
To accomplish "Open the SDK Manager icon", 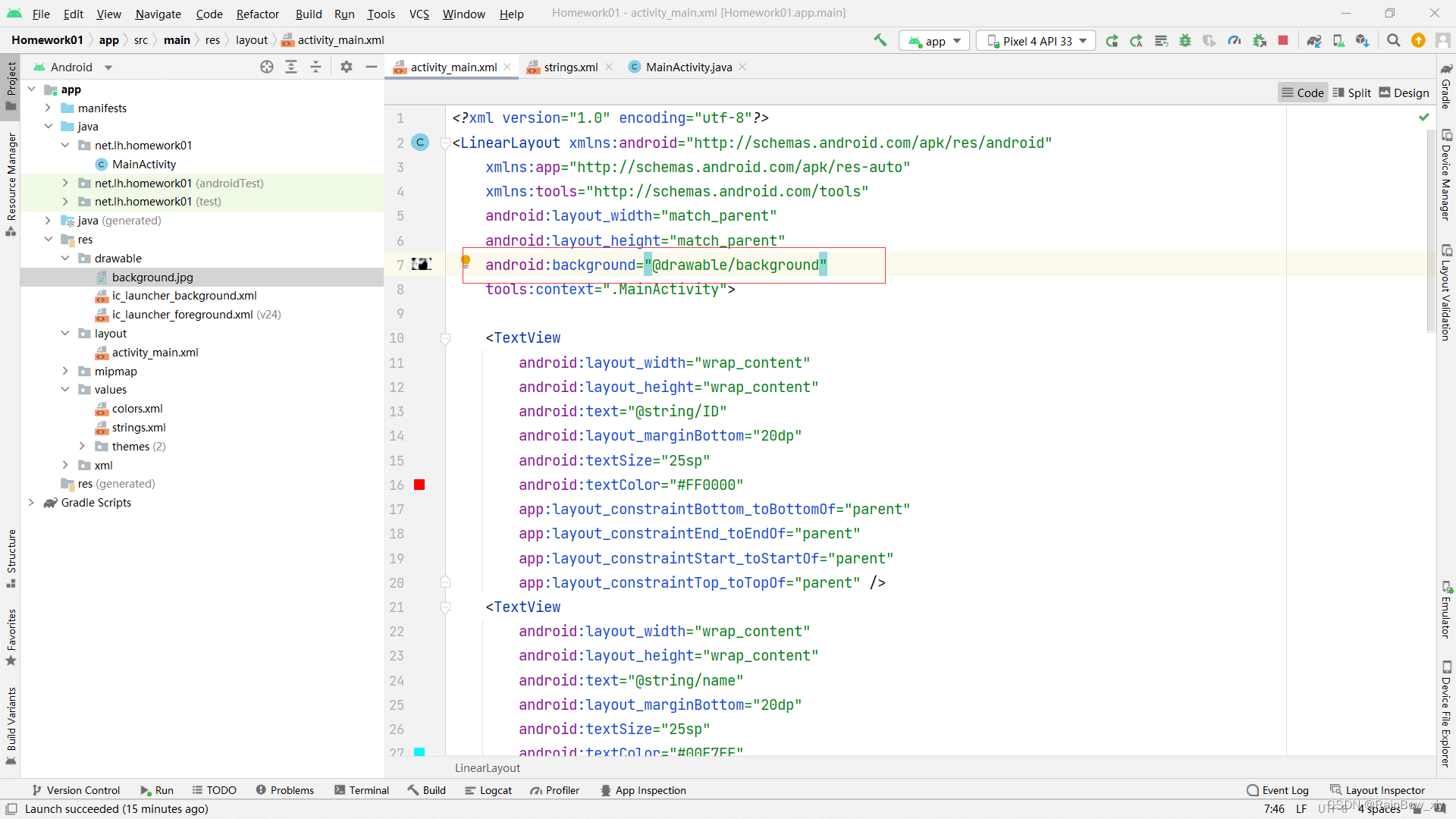I will point(1362,40).
